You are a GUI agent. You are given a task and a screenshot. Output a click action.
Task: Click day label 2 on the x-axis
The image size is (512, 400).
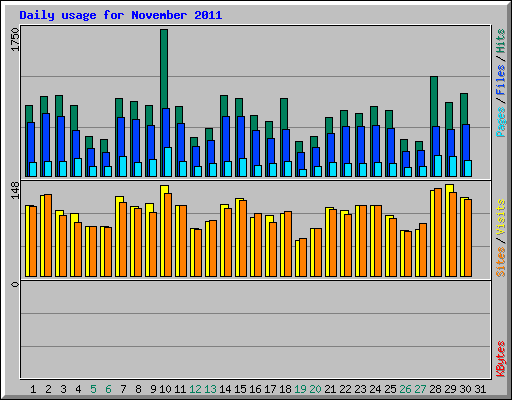point(48,389)
